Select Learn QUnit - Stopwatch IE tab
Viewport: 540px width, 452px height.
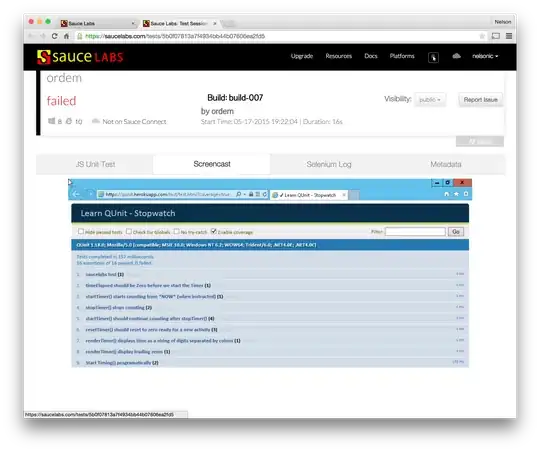click(309, 195)
